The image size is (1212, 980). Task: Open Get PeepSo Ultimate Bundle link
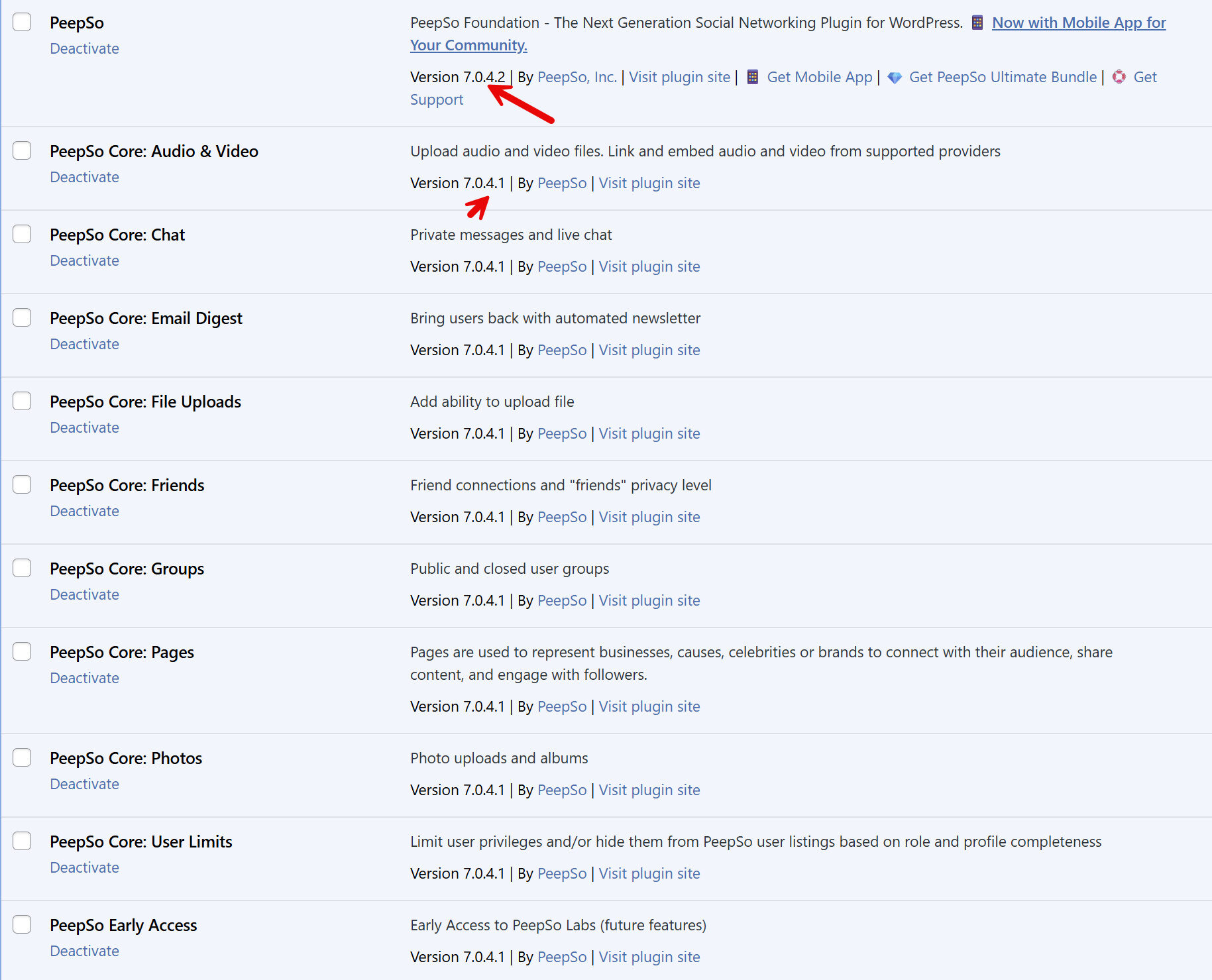click(x=1002, y=77)
